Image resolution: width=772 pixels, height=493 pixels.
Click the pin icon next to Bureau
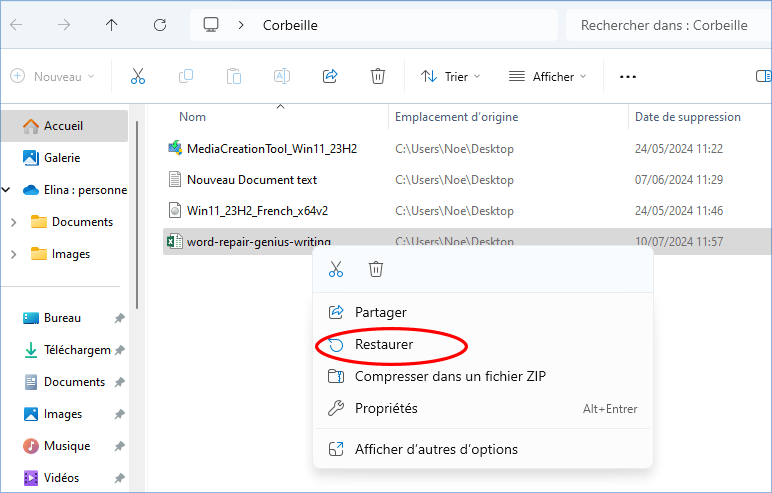119,318
